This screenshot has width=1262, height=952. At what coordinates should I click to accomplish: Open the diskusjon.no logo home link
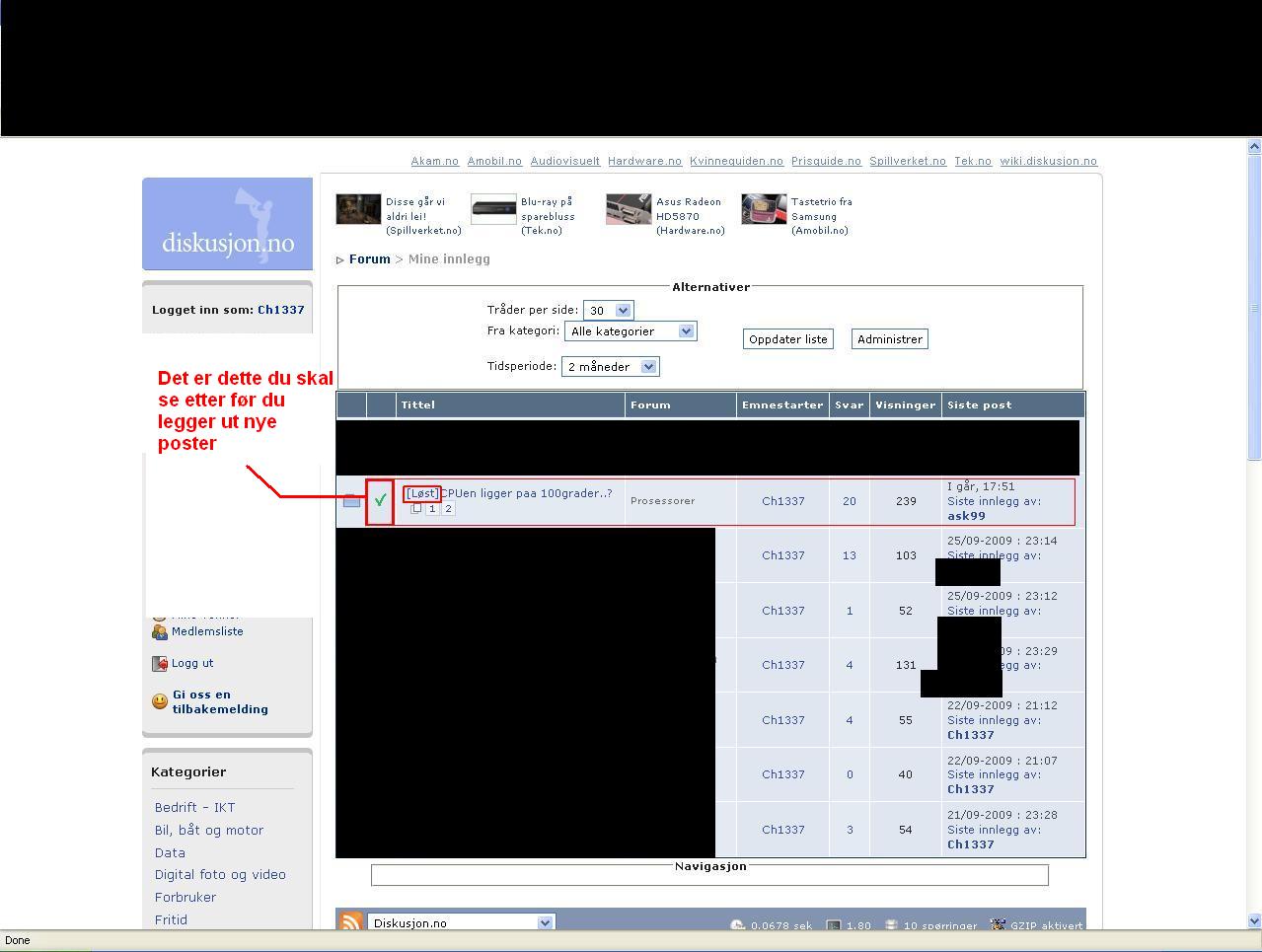(227, 224)
